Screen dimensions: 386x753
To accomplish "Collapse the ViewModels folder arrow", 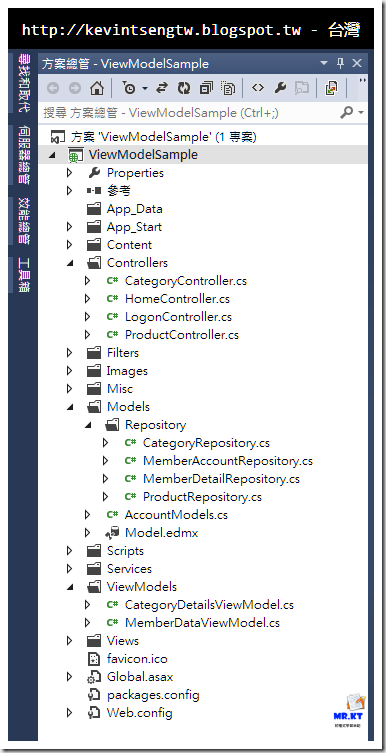I will click(x=70, y=587).
